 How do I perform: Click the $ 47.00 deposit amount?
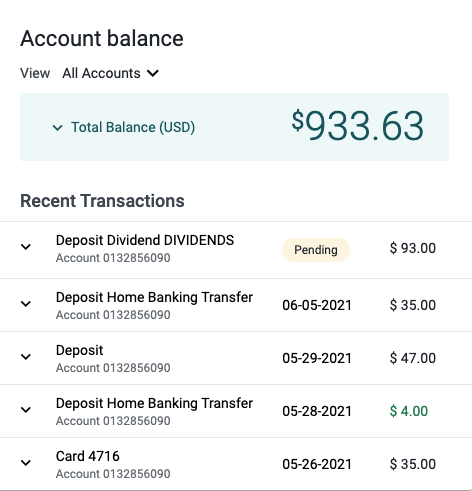coord(413,358)
